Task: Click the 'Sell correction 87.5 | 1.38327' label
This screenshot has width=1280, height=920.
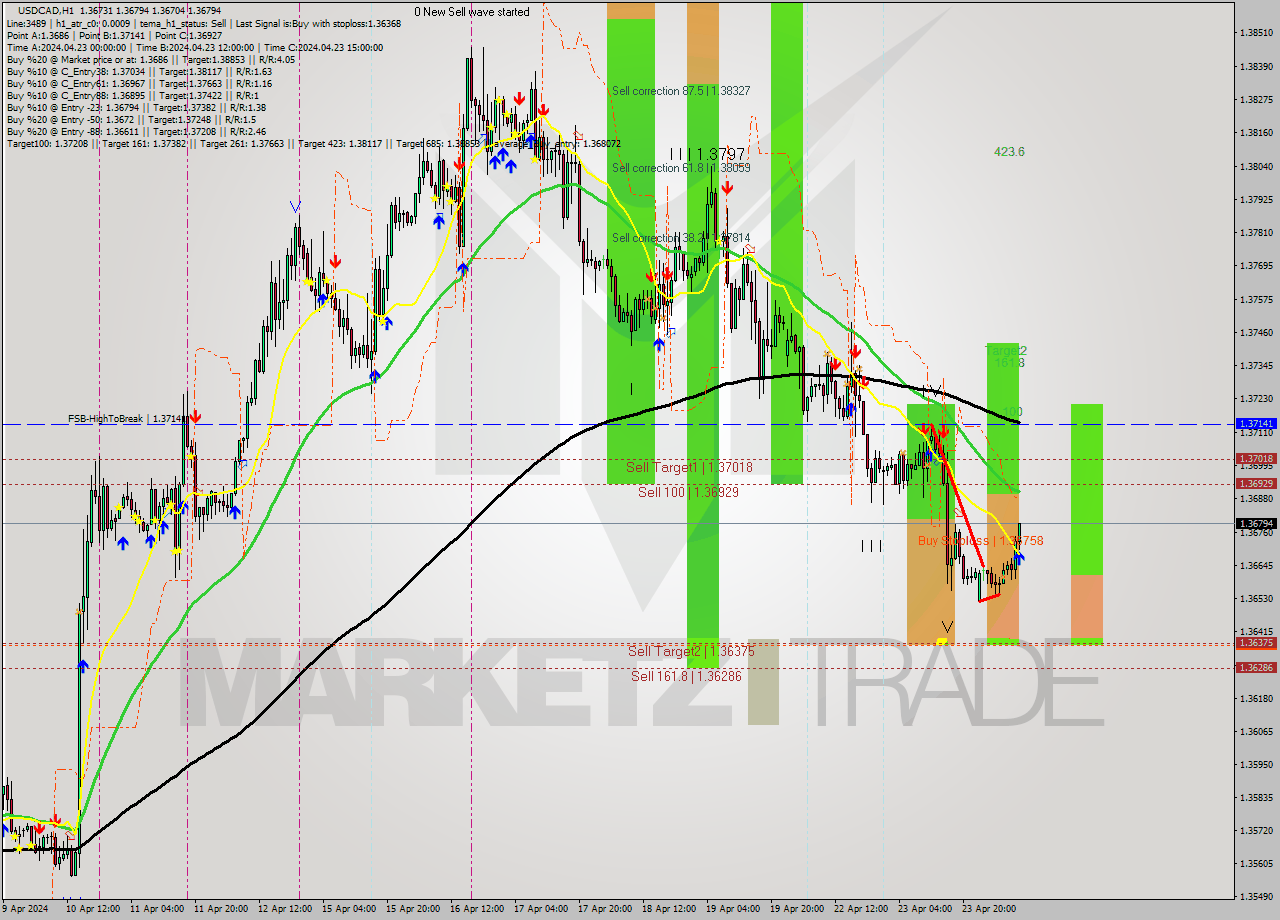Action: pyautogui.click(x=681, y=90)
